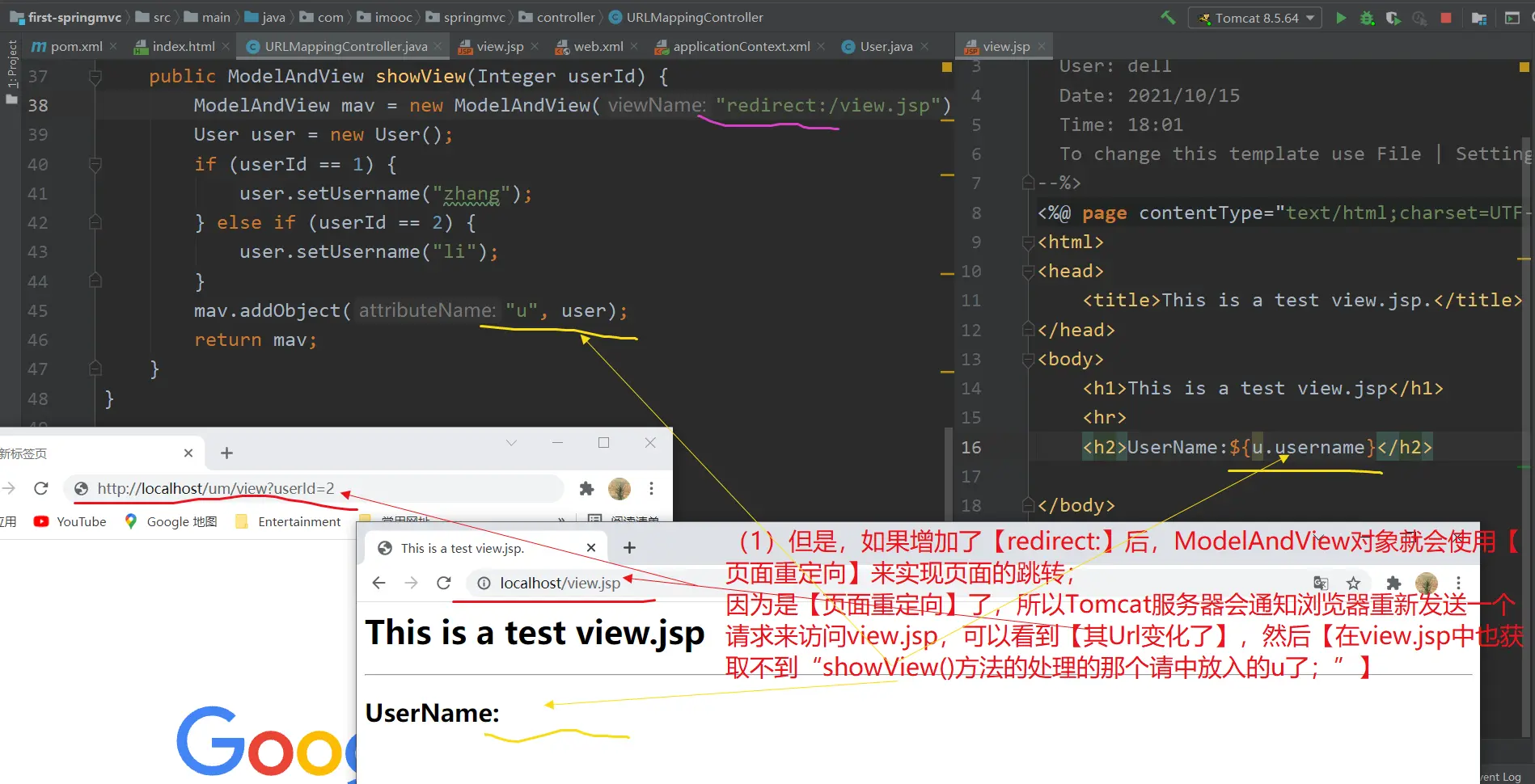Switch to the web.xml editor tab

597,47
